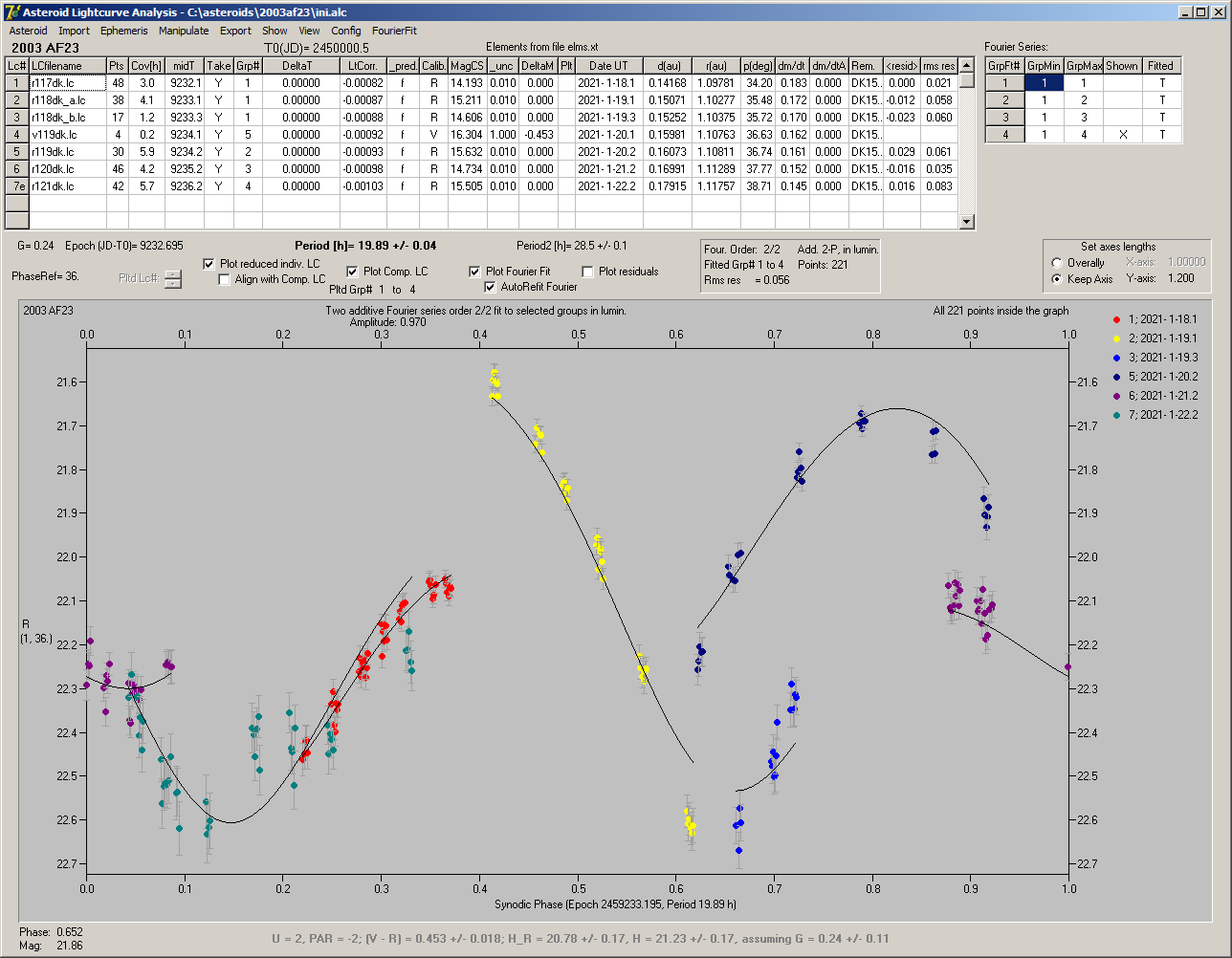Screen dimensions: 1232x958
Task: Toggle Plot Comp. LC checkbox
Action: [x=352, y=272]
